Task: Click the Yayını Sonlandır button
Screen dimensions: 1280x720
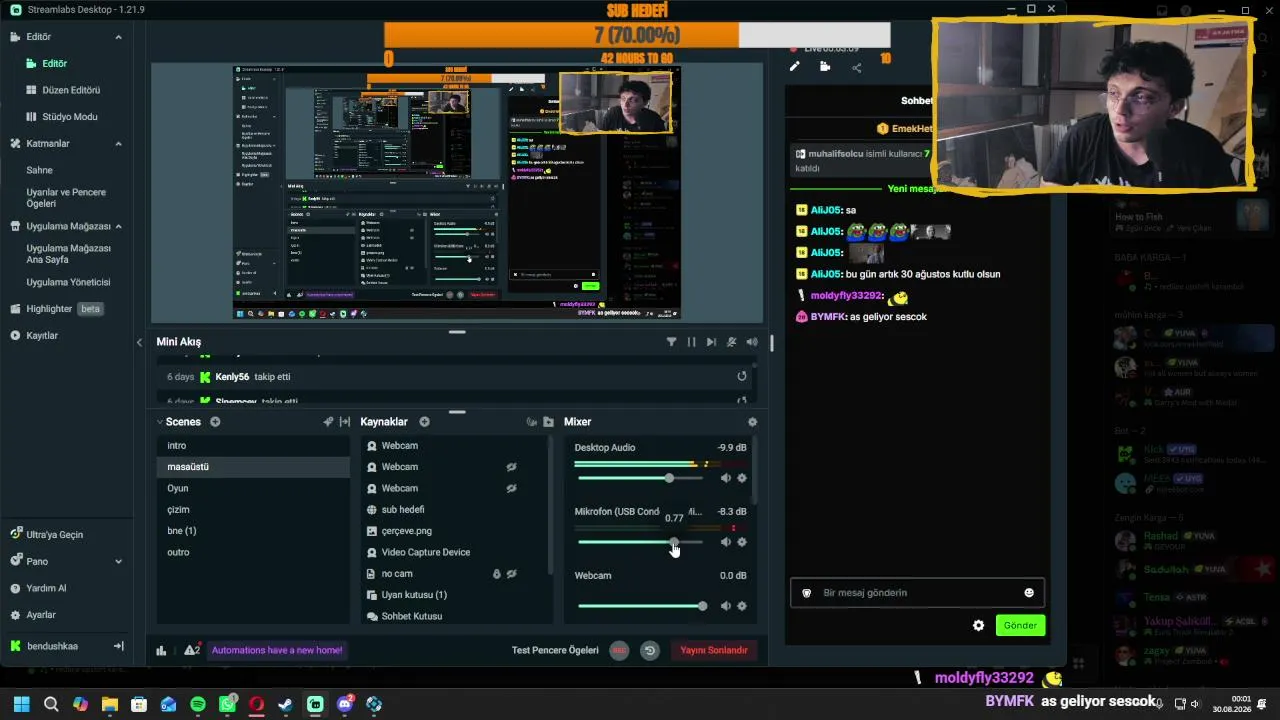Action: point(714,650)
